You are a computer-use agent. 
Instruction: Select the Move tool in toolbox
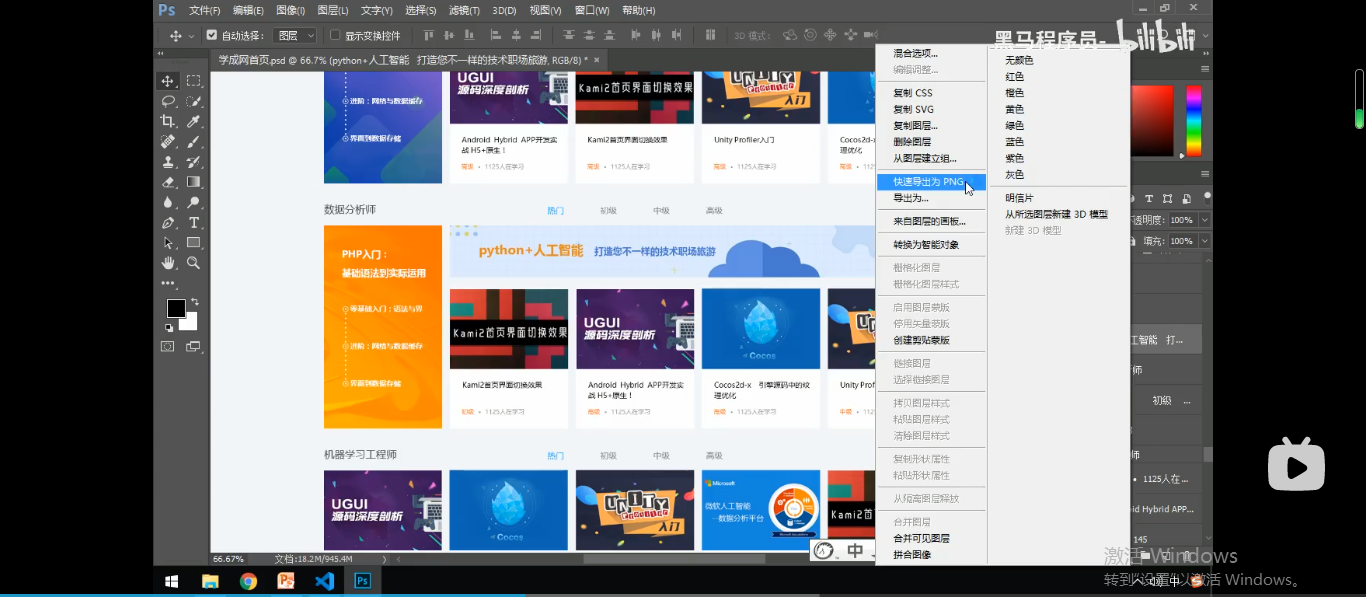[168, 81]
